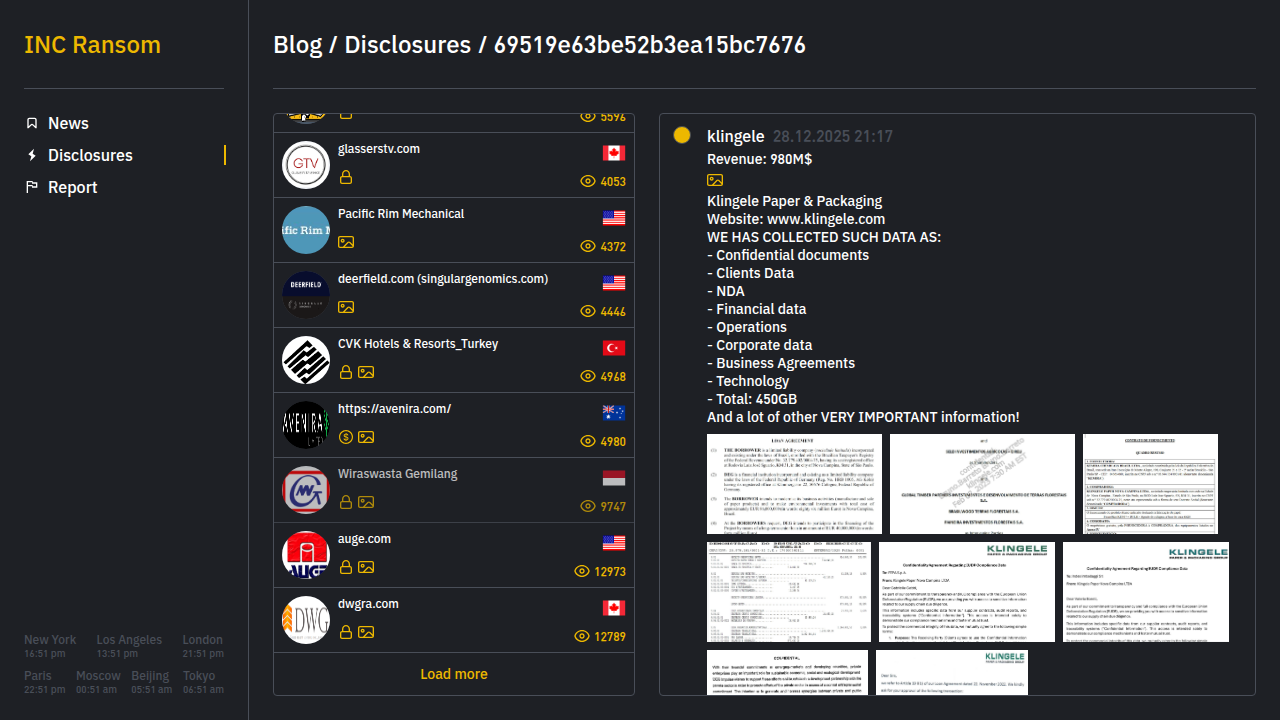This screenshot has height=720, width=1280.
Task: Click the dollar coin icon under avenira
Action: point(346,437)
